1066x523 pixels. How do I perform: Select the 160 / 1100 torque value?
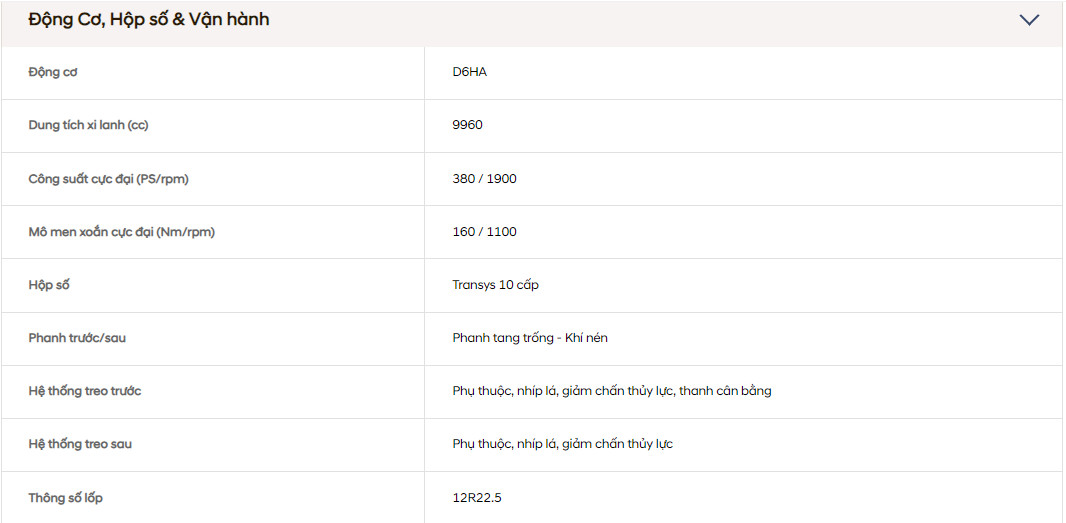click(485, 232)
